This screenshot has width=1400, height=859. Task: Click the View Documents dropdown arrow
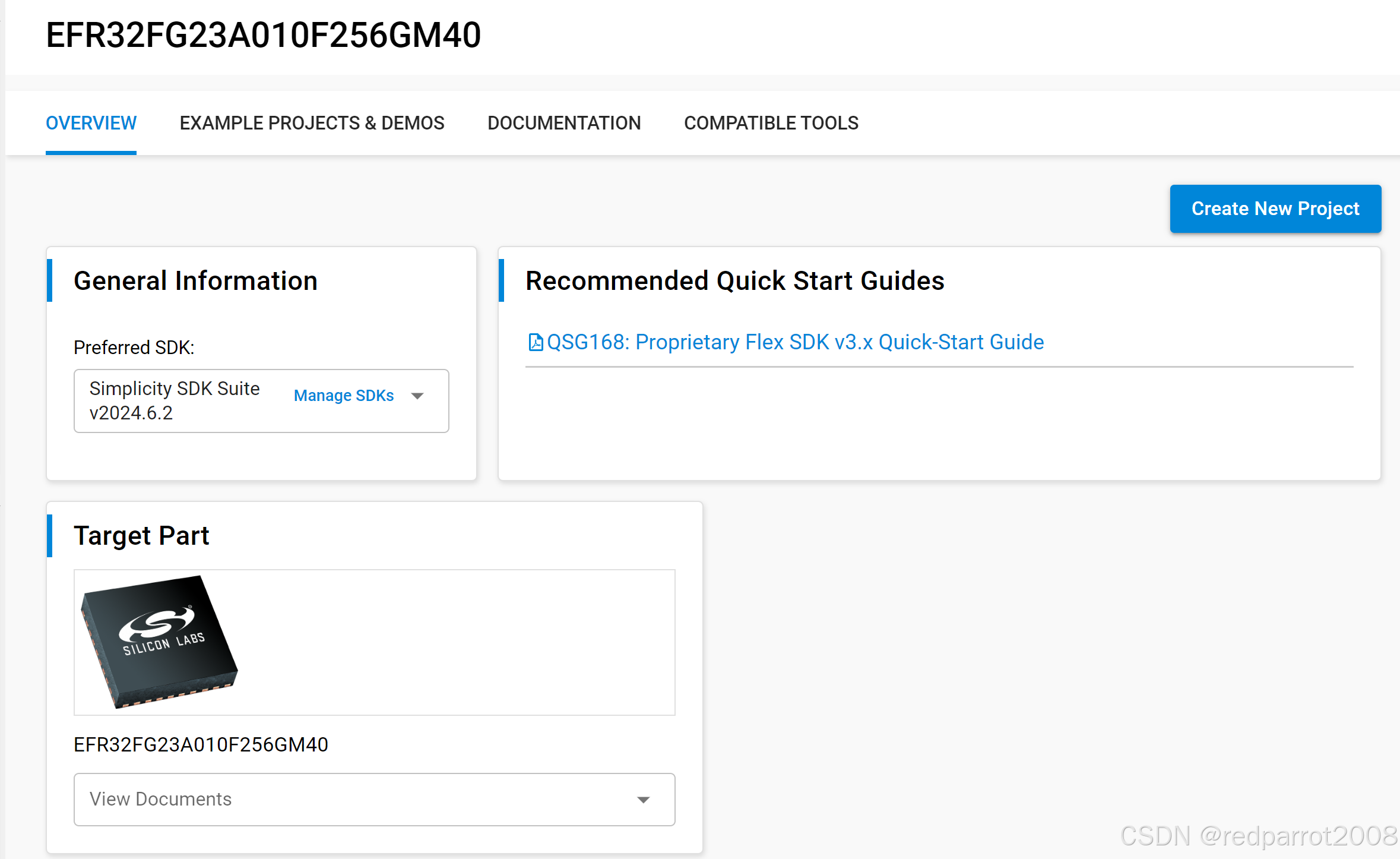click(x=643, y=800)
